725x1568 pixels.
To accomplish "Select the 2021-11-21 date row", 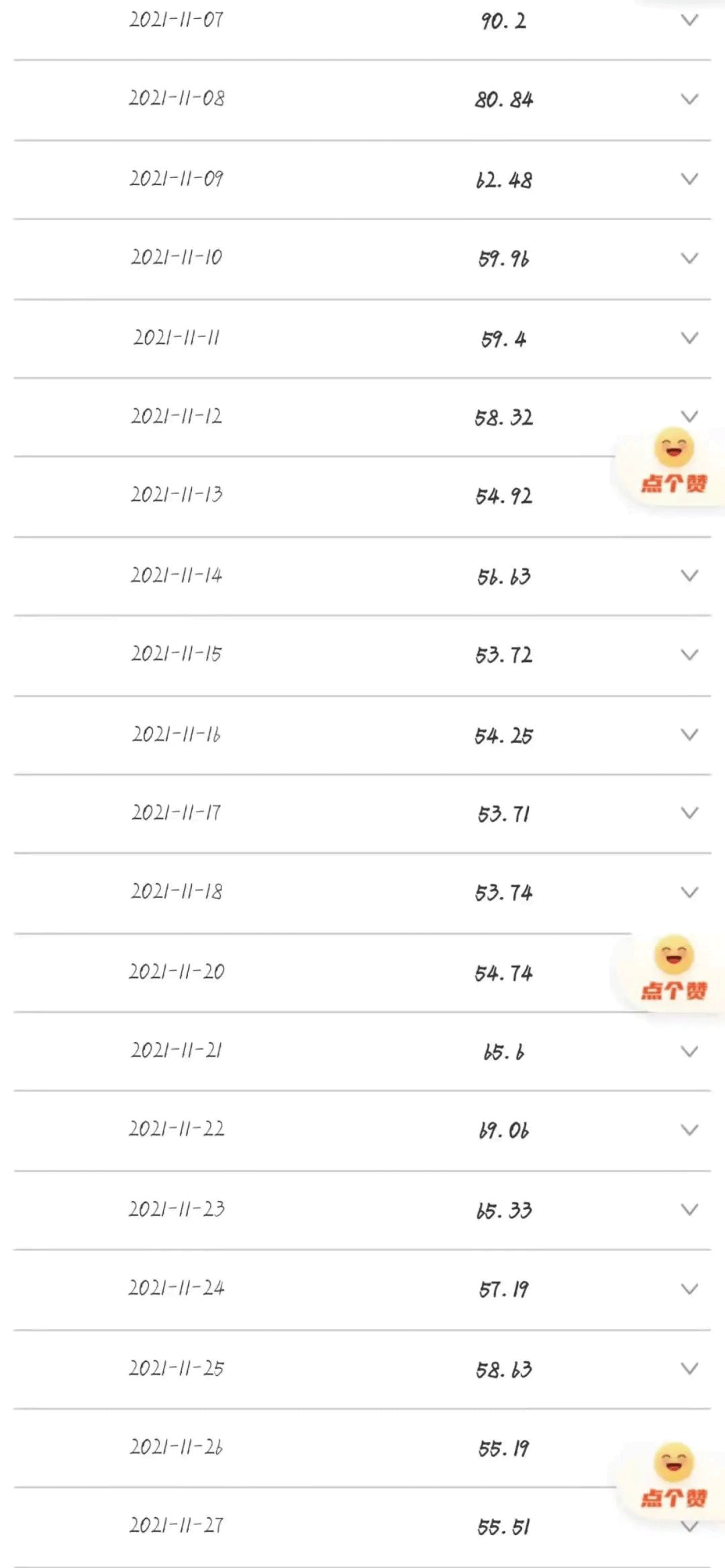I will (x=177, y=1050).
